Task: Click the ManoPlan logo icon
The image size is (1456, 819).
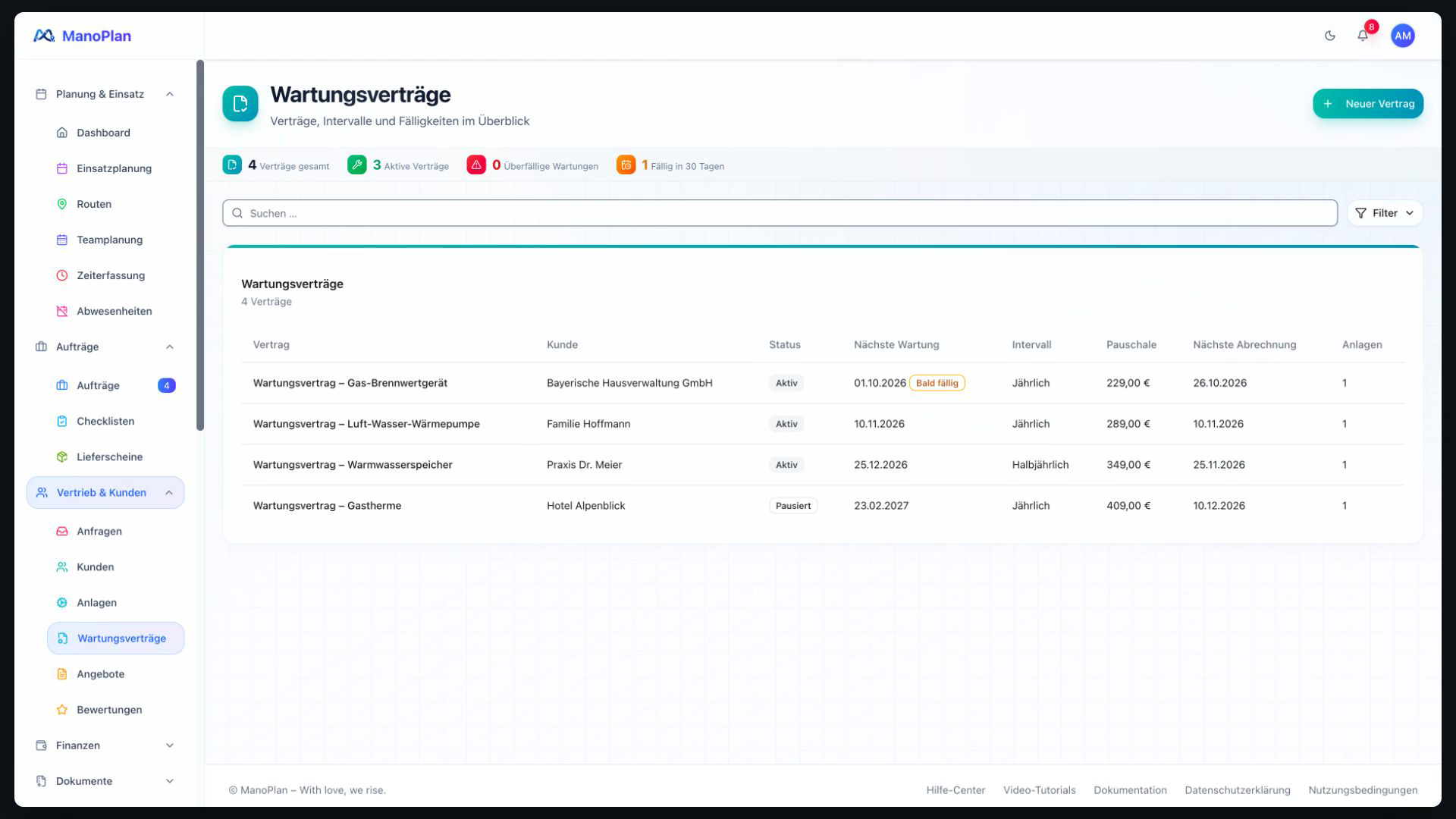Action: [44, 36]
